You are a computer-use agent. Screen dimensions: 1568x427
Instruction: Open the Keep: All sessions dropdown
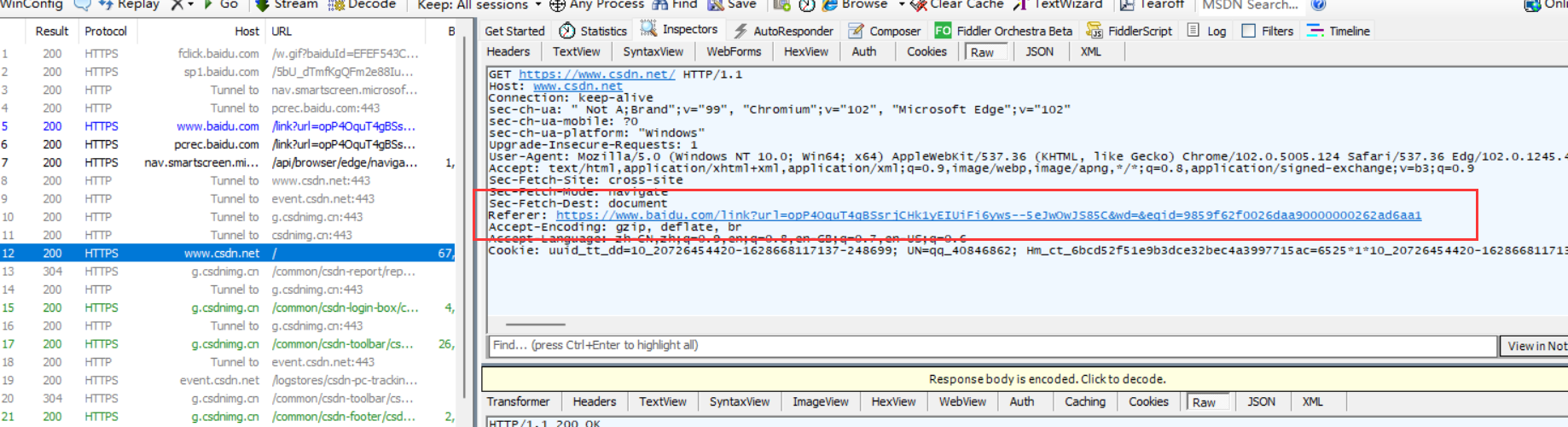(479, 4)
